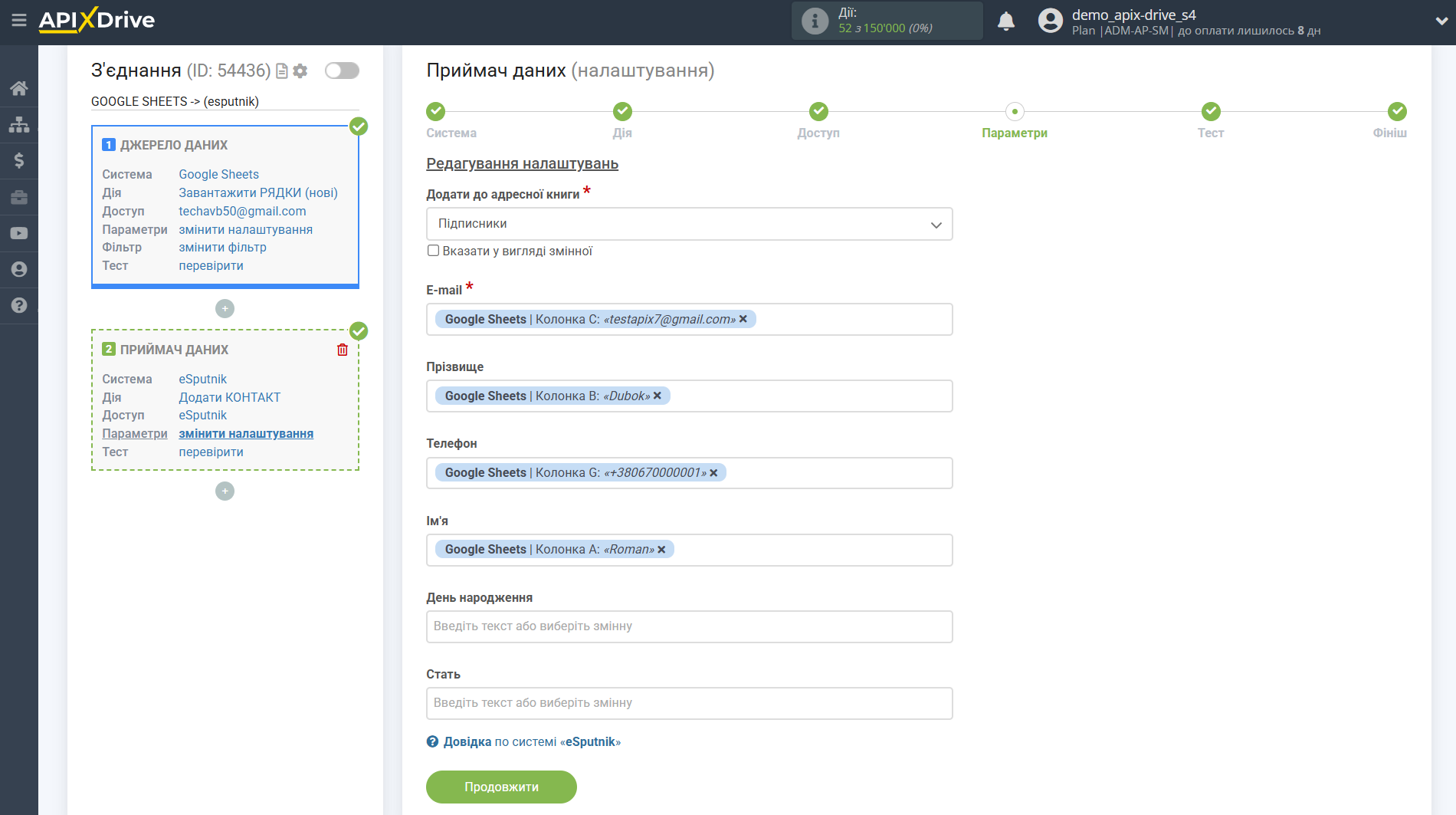The height and width of the screenshot is (815, 1456).
Task: Open the home sidebar icon
Action: point(19,88)
